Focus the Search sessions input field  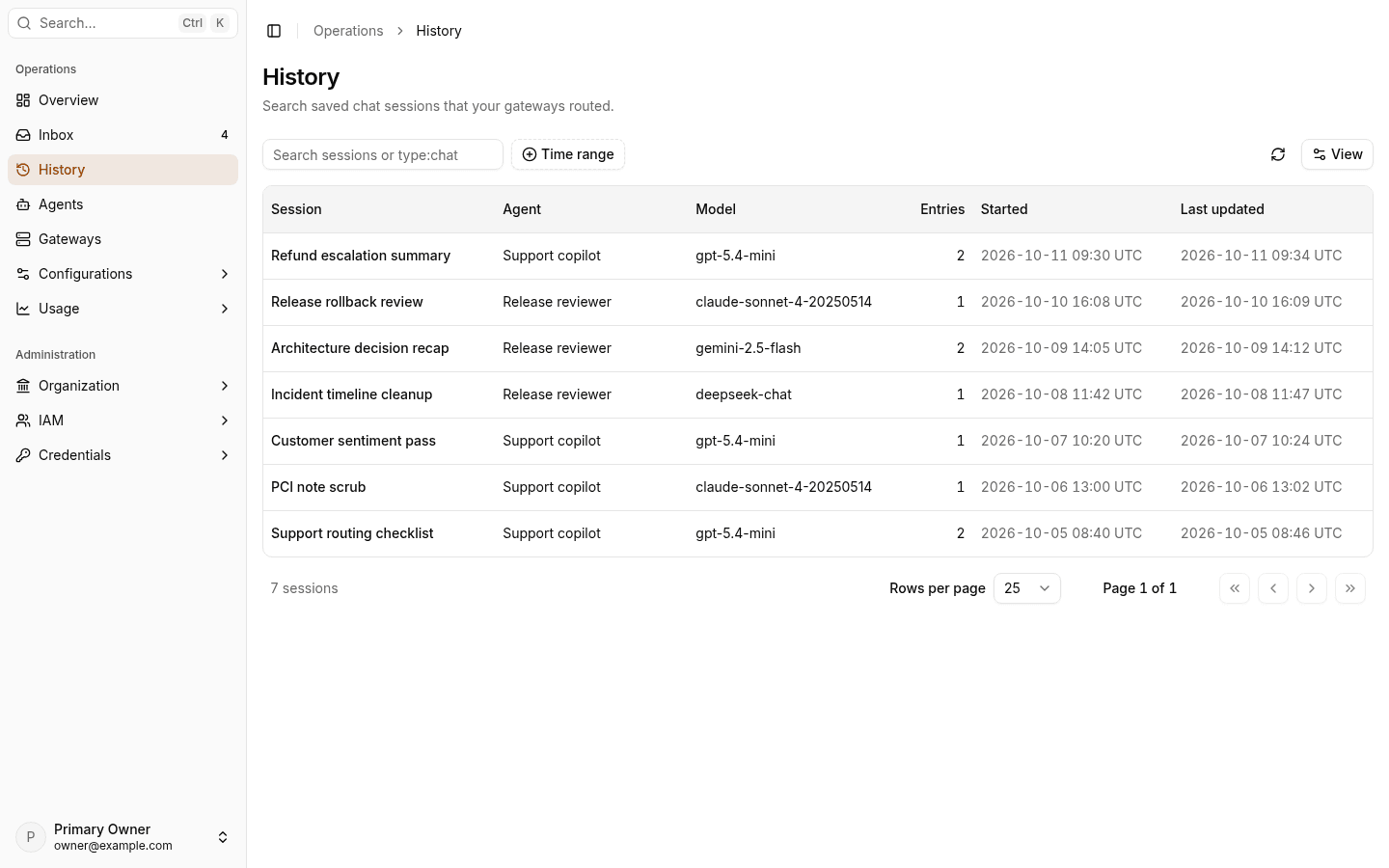pyautogui.click(x=383, y=154)
